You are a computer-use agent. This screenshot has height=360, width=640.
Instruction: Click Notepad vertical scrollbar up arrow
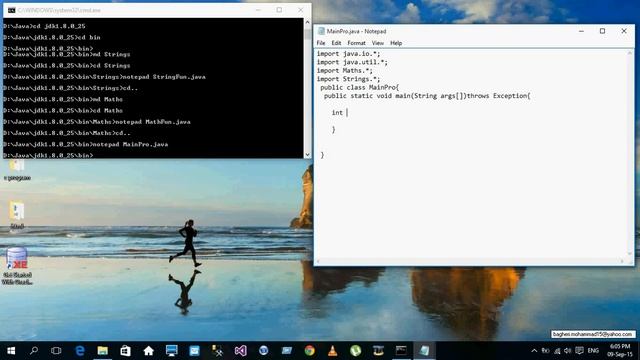(x=629, y=53)
